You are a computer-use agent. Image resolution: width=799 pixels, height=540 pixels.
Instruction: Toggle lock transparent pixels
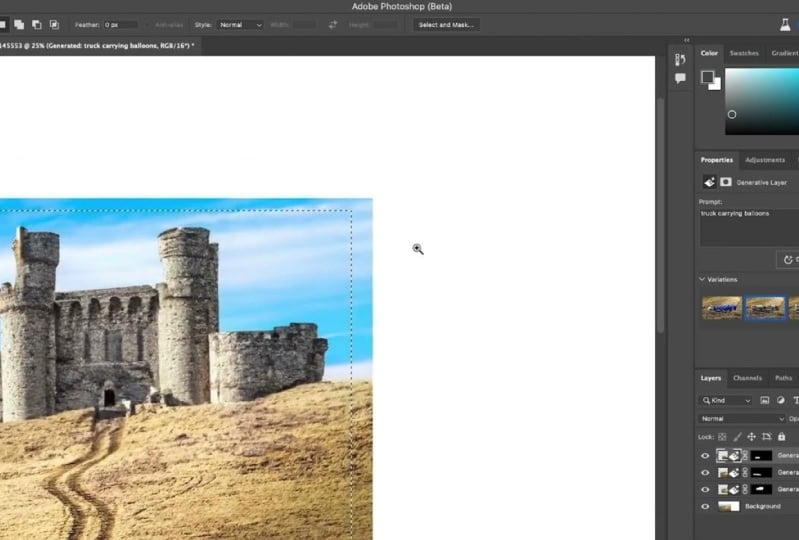[x=722, y=437]
